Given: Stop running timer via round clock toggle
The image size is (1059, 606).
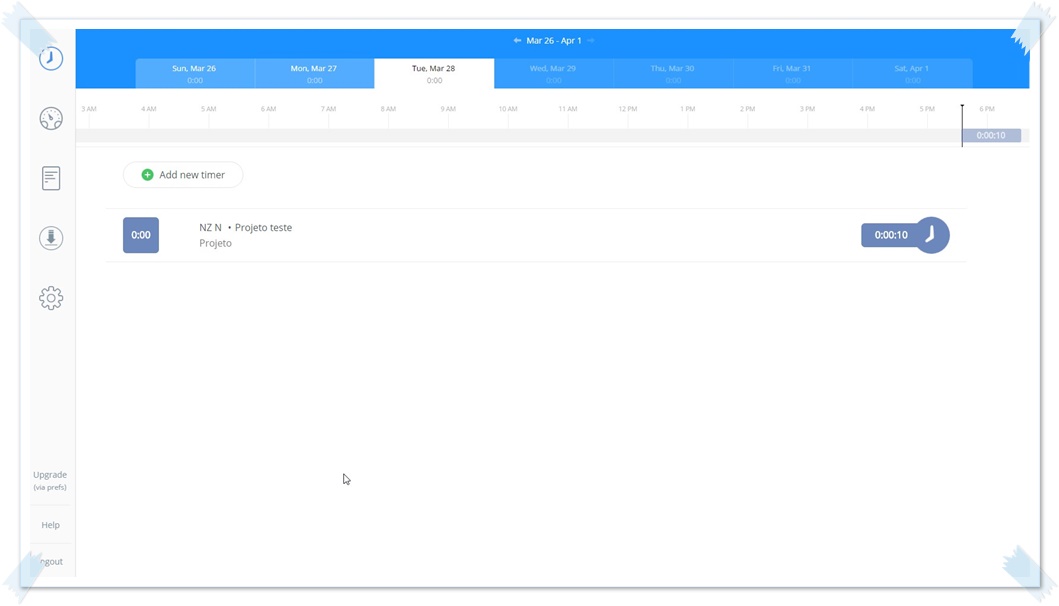Looking at the screenshot, I should (x=931, y=235).
